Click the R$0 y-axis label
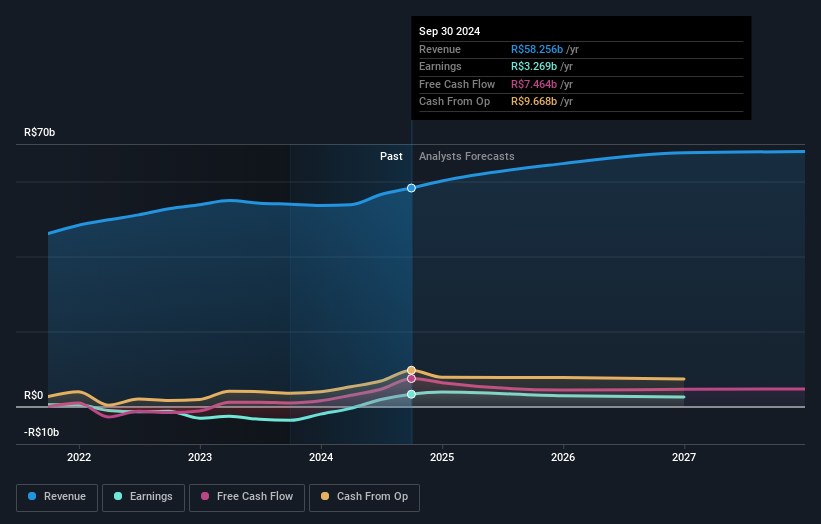821x524 pixels. click(x=34, y=395)
